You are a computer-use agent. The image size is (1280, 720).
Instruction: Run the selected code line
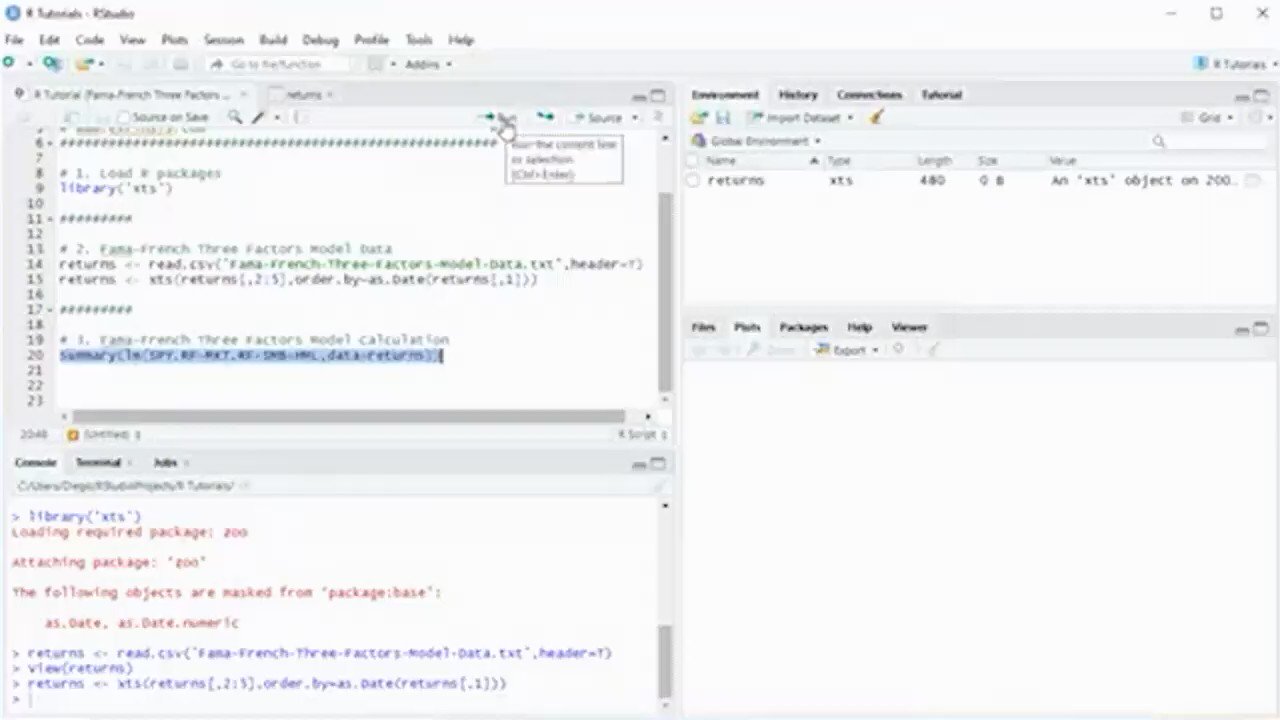(x=493, y=117)
